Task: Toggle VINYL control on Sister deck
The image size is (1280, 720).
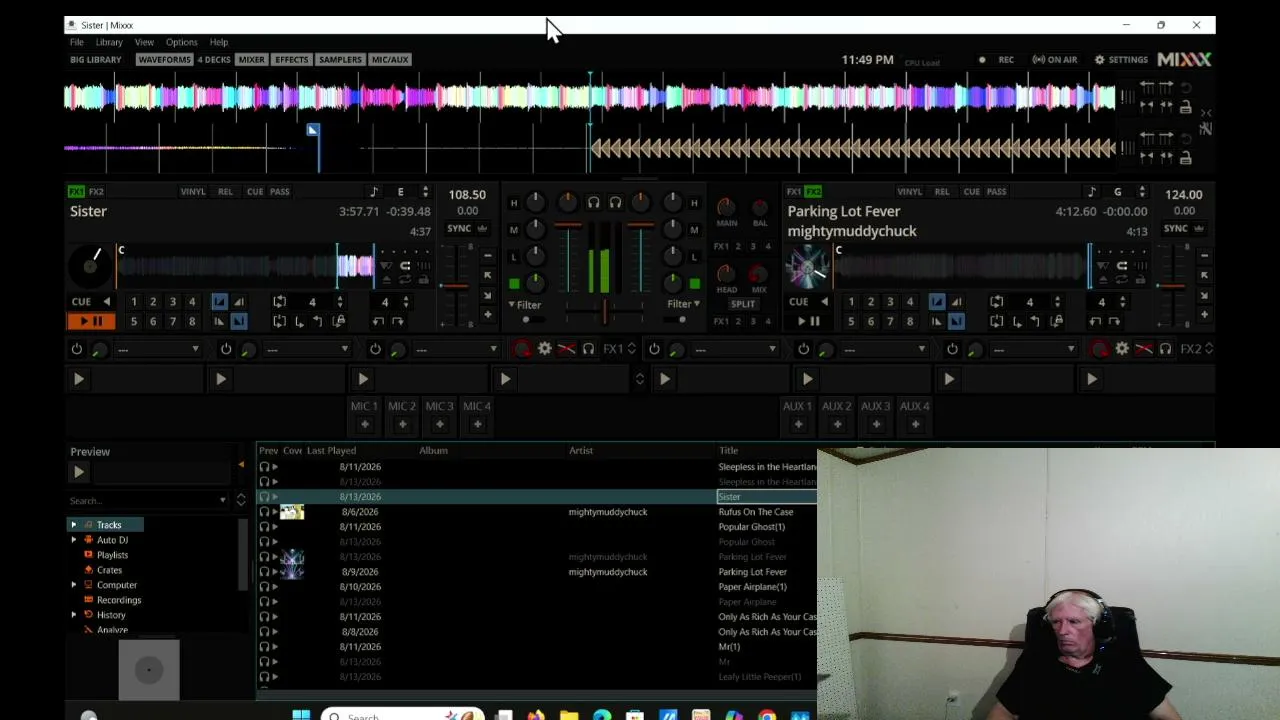Action: [193, 191]
